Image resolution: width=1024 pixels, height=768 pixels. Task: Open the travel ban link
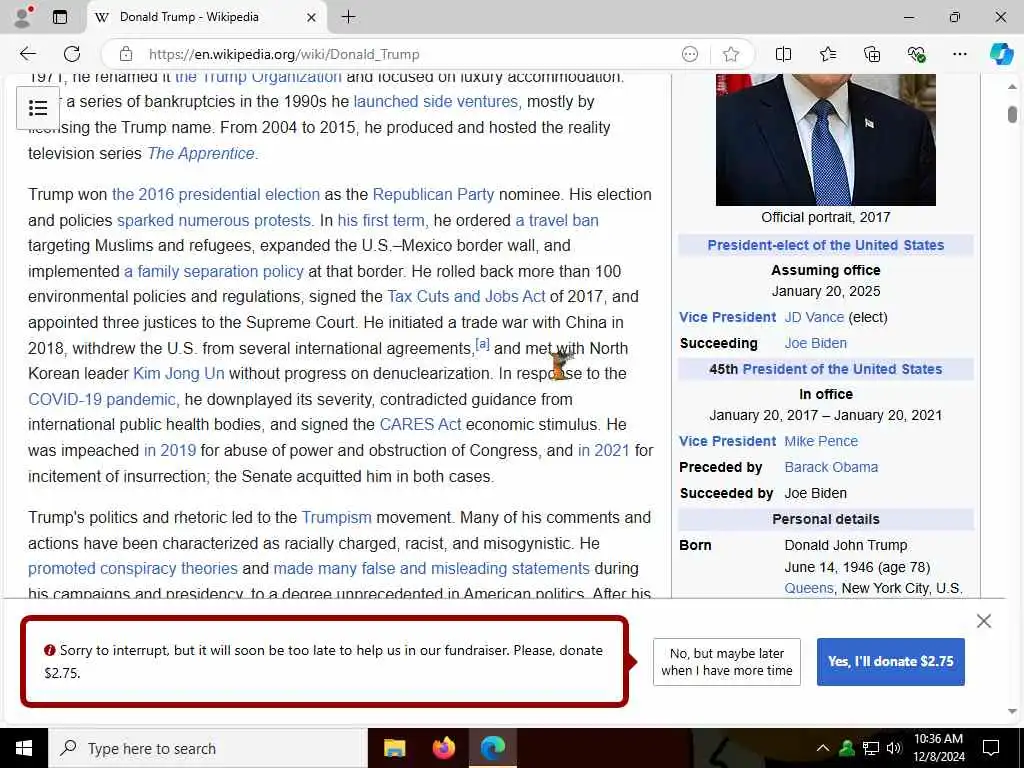click(x=556, y=221)
